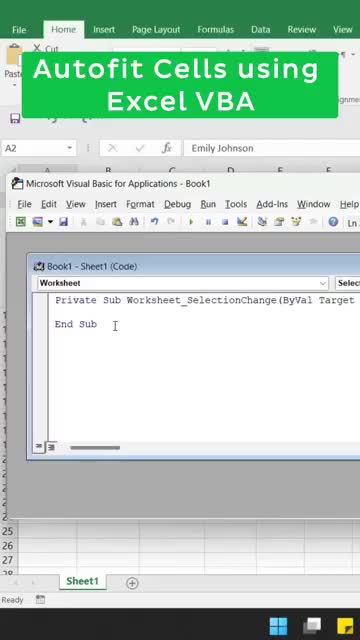Switch to the Page Layout ribbon tab

click(x=156, y=29)
